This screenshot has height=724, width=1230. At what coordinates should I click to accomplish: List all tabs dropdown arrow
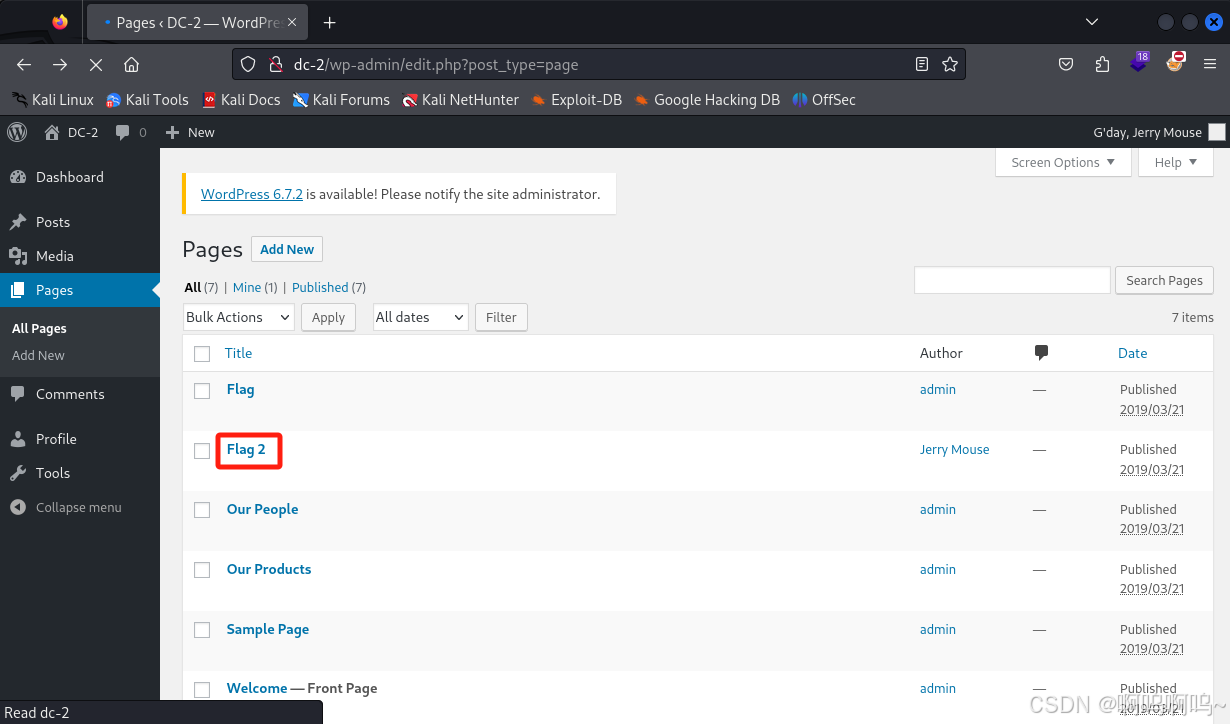tap(1092, 22)
